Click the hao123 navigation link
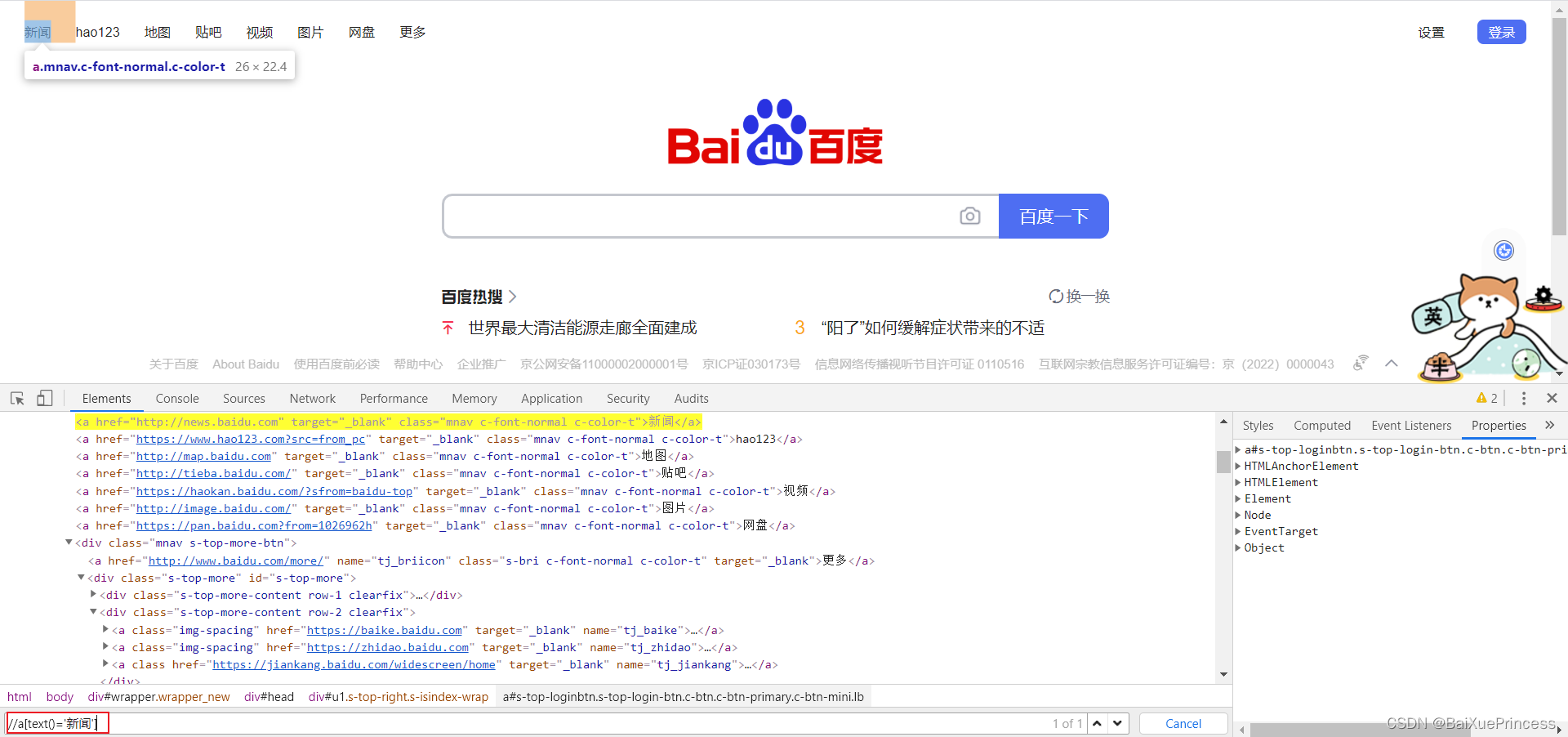Image resolution: width=1568 pixels, height=737 pixels. (x=98, y=32)
